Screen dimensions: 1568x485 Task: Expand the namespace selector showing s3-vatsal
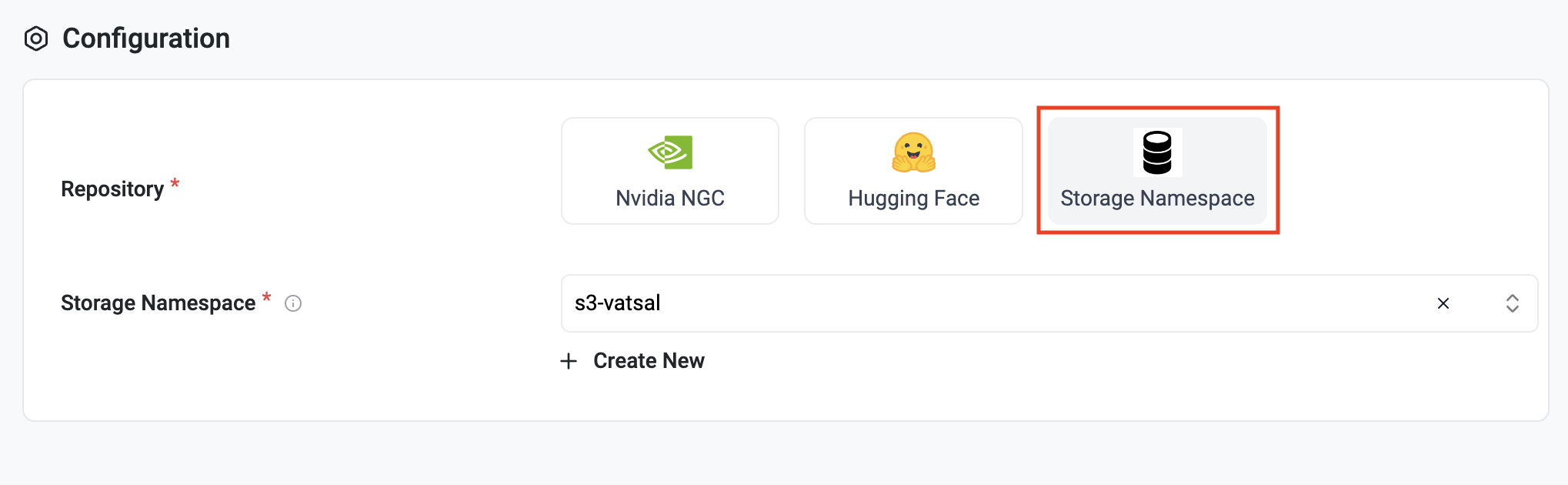point(1513,303)
